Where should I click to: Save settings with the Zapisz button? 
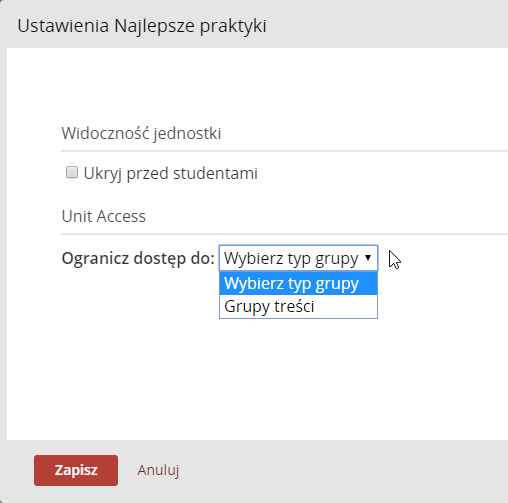tap(76, 470)
